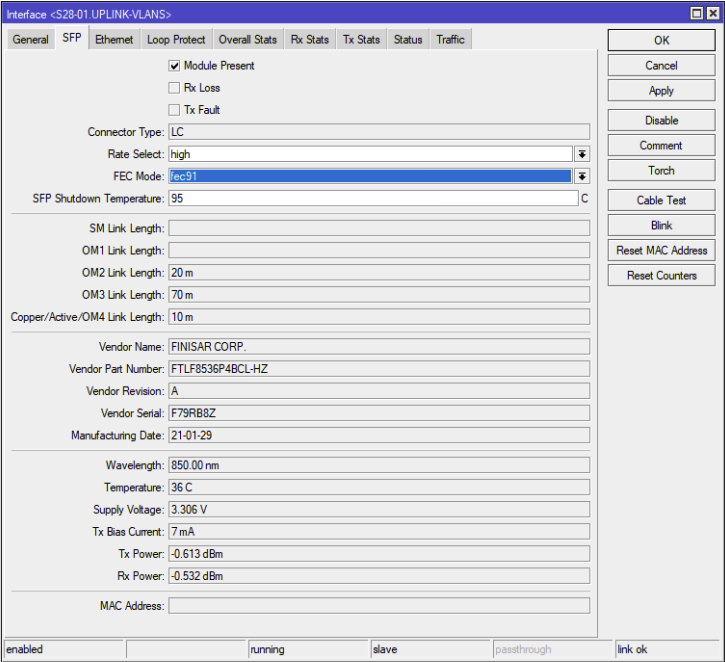This screenshot has height=662, width=725.
Task: Click the empty MAC Address field
Action: (379, 606)
